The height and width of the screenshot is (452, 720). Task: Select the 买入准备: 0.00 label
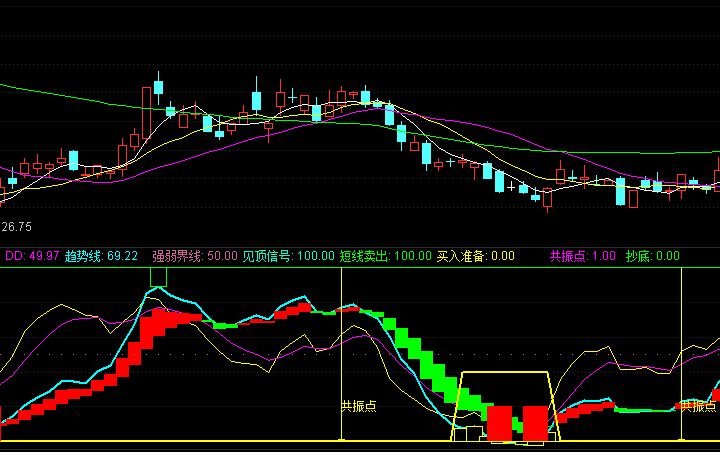tap(476, 256)
